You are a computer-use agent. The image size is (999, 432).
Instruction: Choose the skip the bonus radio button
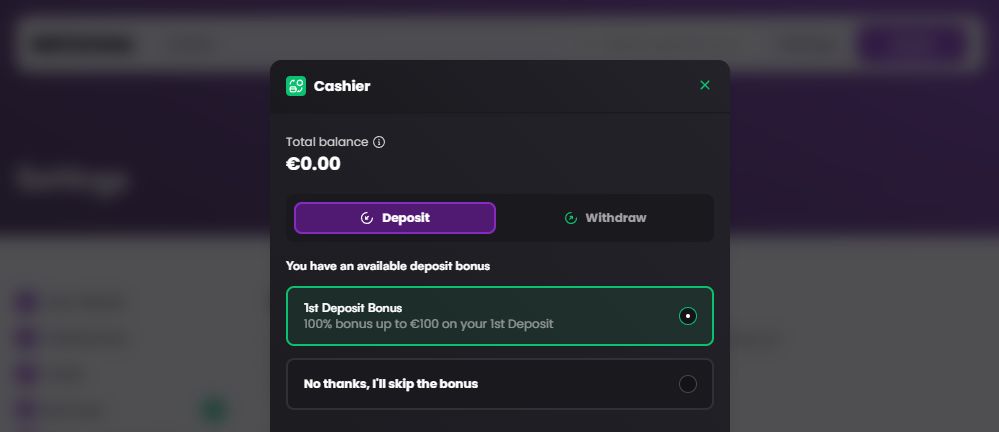point(688,384)
